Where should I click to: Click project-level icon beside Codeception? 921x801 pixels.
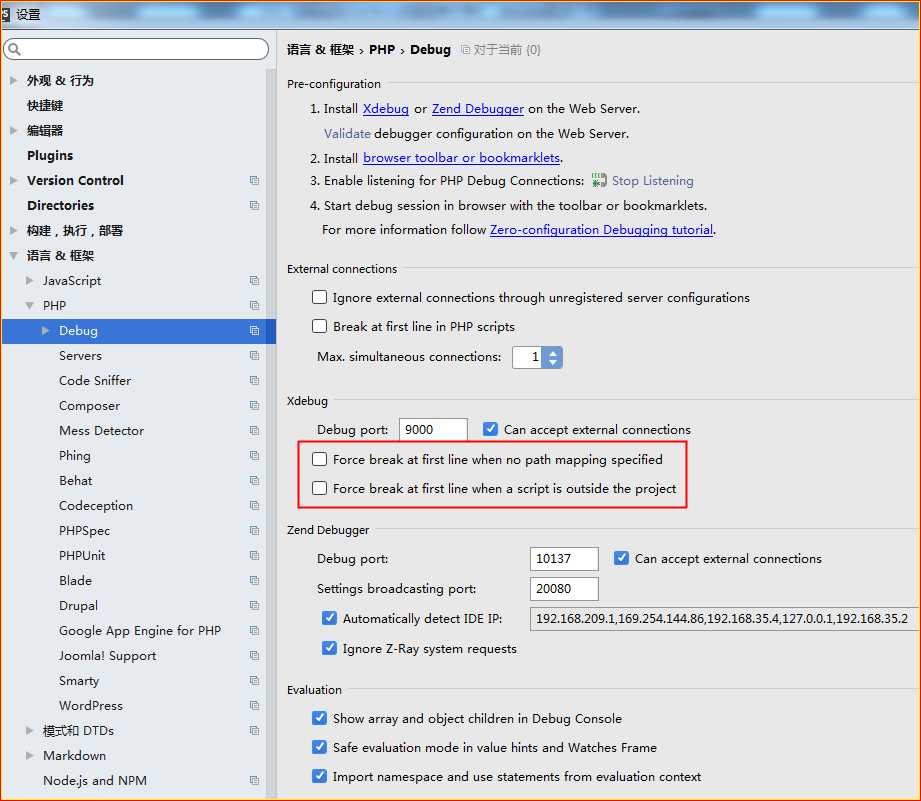click(x=254, y=506)
